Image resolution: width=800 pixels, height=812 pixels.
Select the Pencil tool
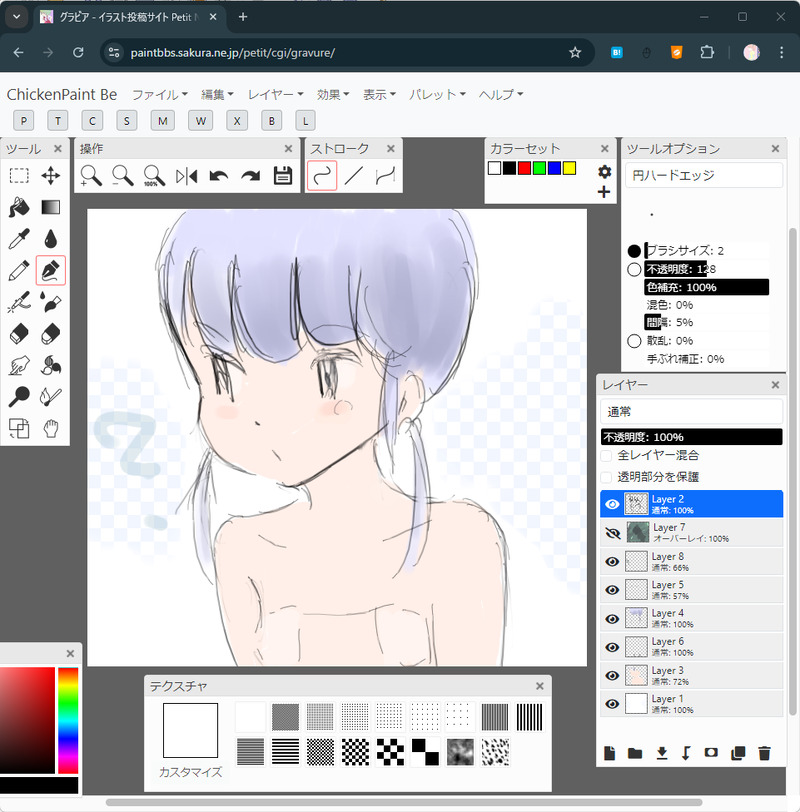click(x=19, y=270)
